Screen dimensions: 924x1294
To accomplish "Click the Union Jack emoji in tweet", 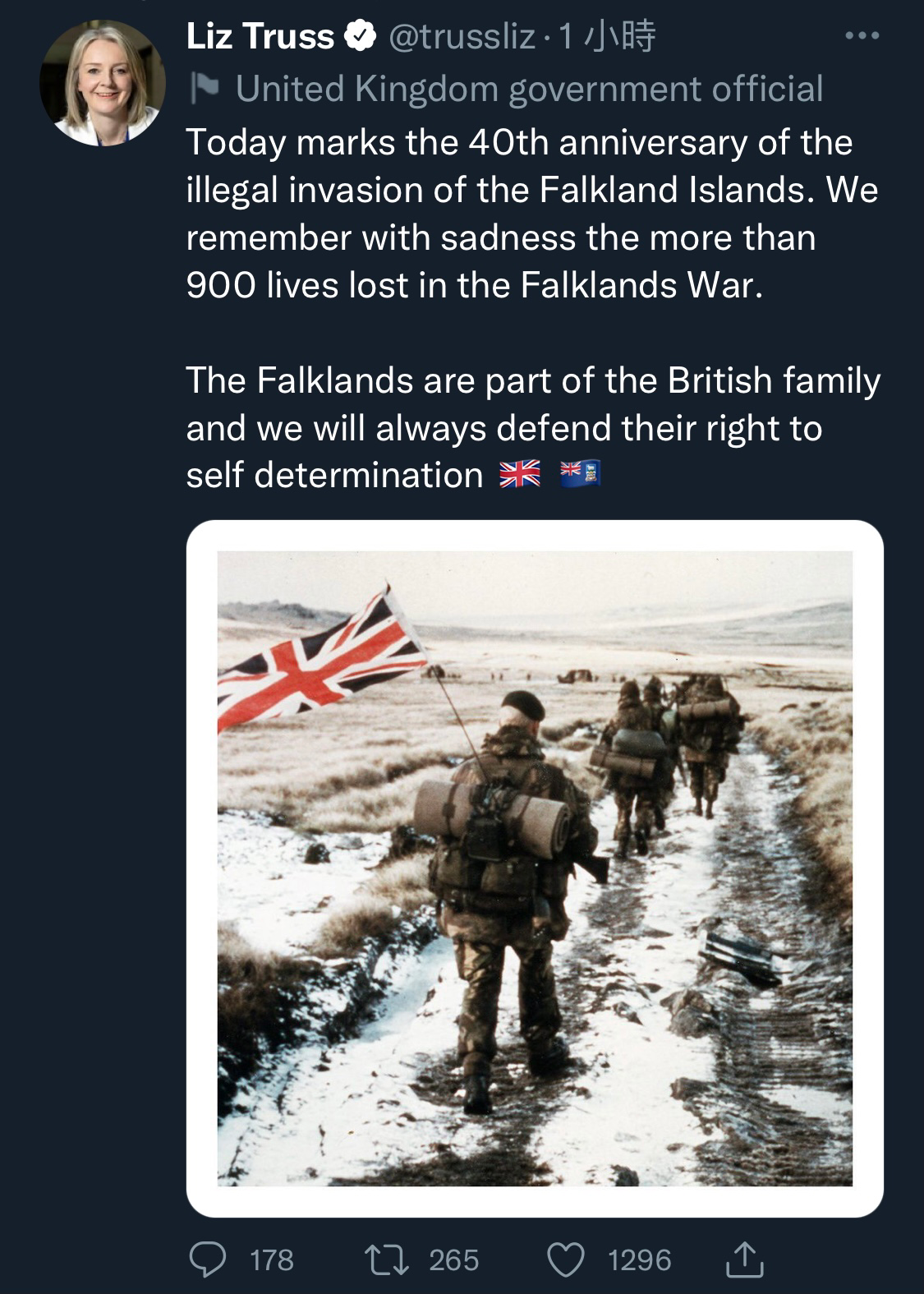I will (520, 474).
